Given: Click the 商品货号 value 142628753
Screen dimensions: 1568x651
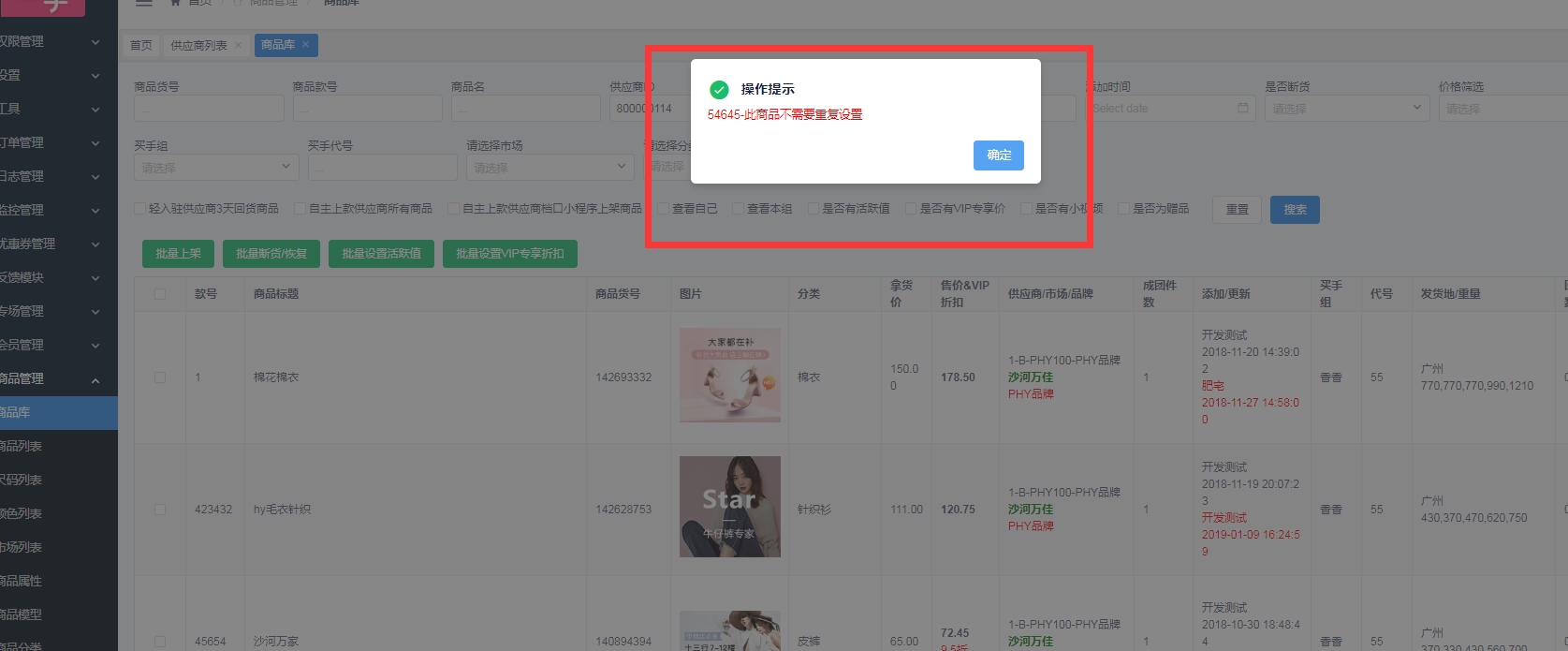Looking at the screenshot, I should tap(623, 510).
